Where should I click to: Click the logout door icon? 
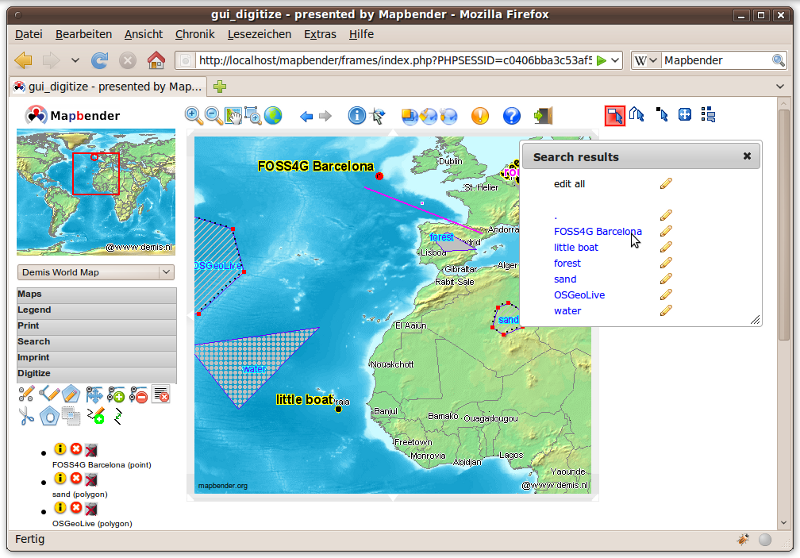pos(543,116)
